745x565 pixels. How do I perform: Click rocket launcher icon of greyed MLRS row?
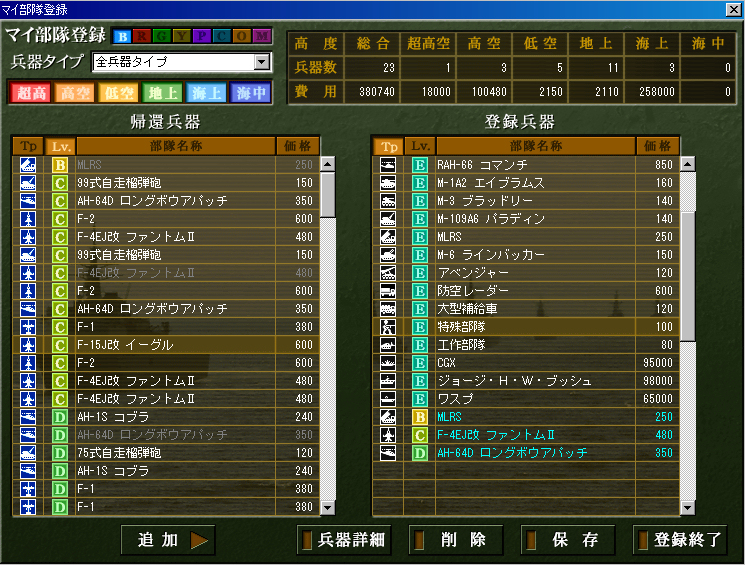28,165
